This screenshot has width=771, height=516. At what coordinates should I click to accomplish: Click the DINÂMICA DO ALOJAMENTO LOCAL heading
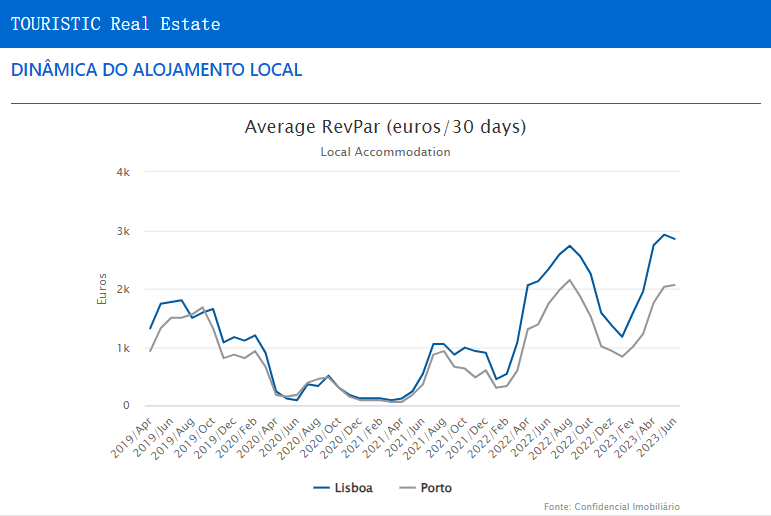156,70
